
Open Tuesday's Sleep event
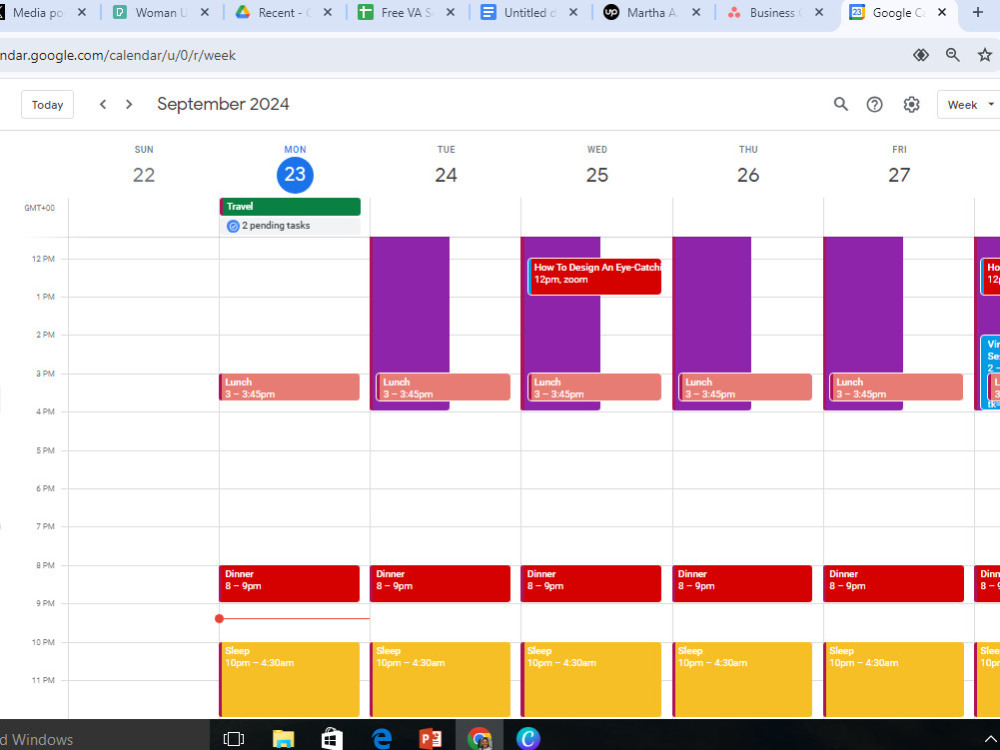click(x=440, y=679)
